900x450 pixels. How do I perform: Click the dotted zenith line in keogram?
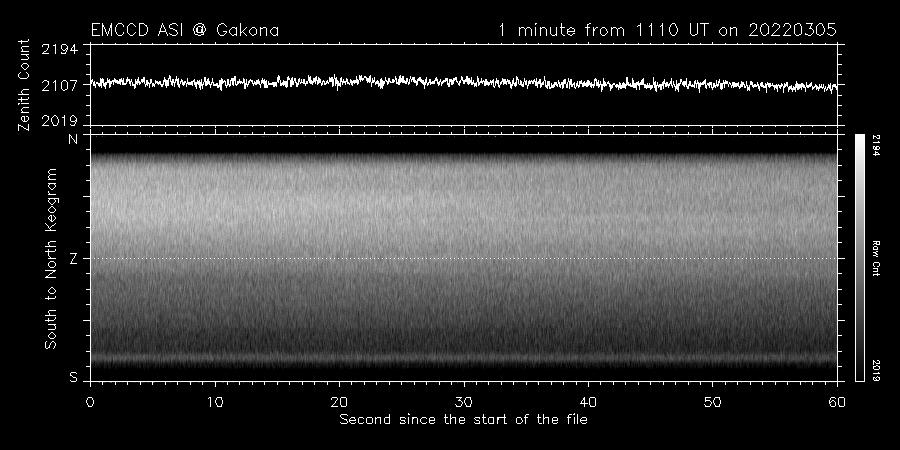click(464, 258)
